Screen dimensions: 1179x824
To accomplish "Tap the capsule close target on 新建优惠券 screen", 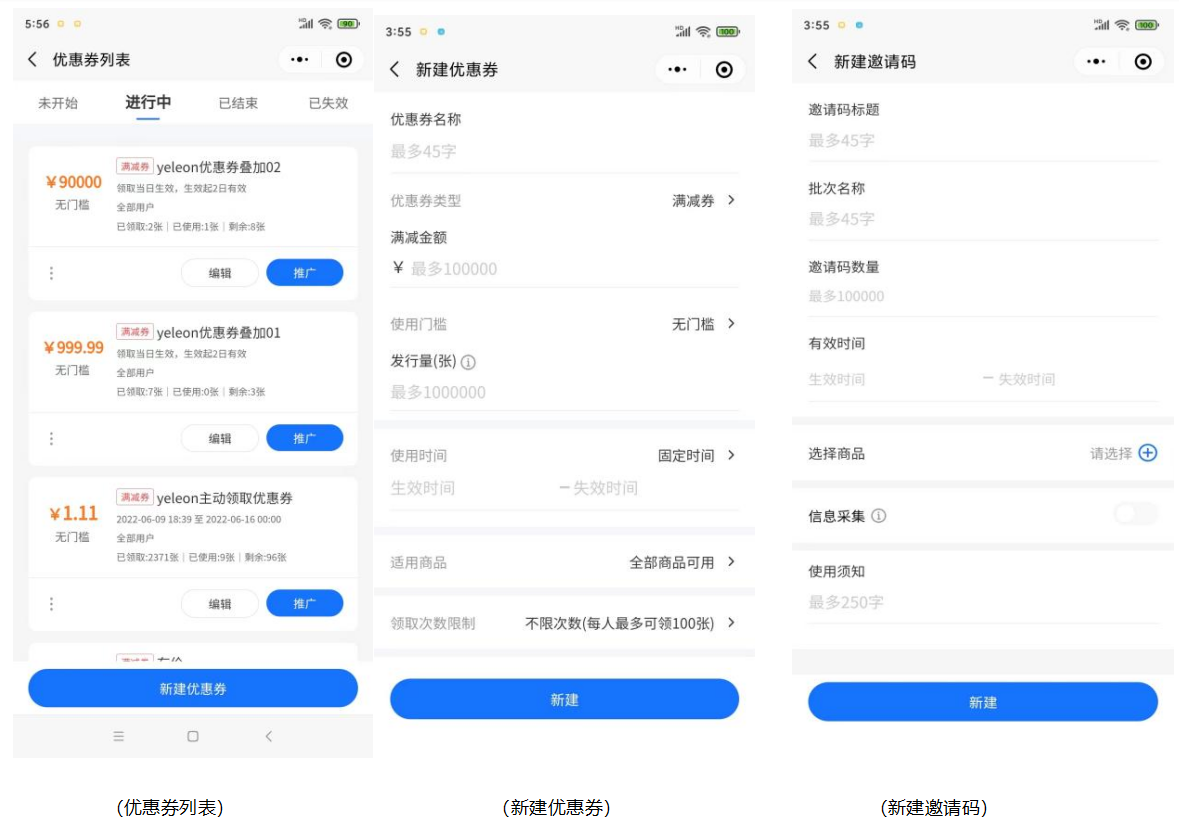I will click(x=724, y=70).
